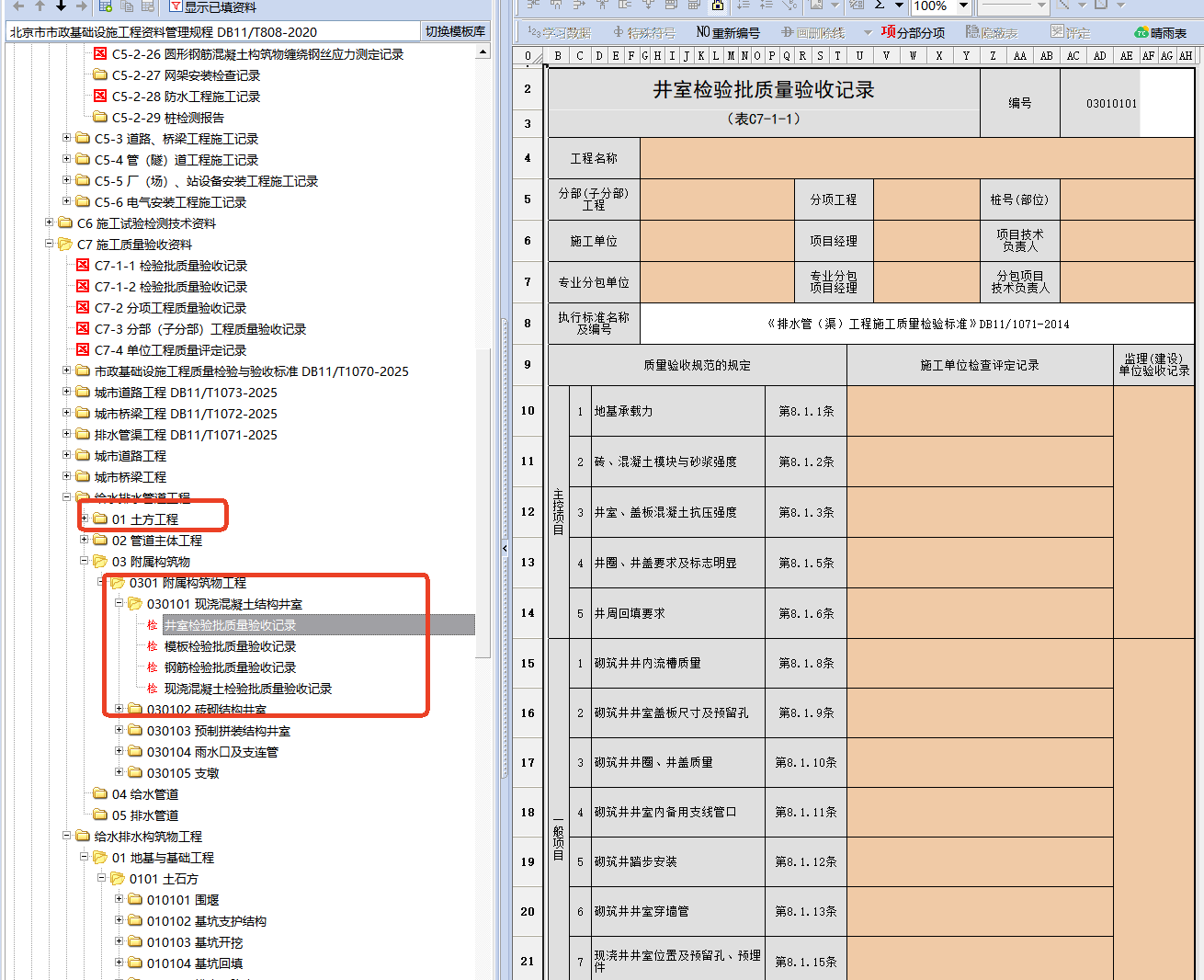Image resolution: width=1204 pixels, height=980 pixels.
Task: Expand the 01 土方工程 tree node
Action: tap(85, 519)
